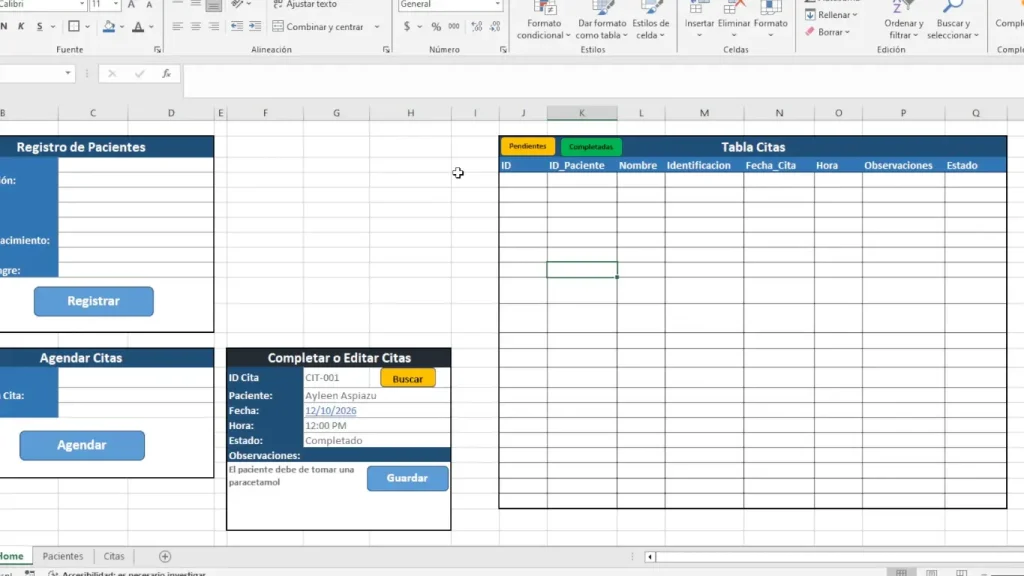Apply thousands separator style
The image size is (1024, 576).
coord(454,27)
